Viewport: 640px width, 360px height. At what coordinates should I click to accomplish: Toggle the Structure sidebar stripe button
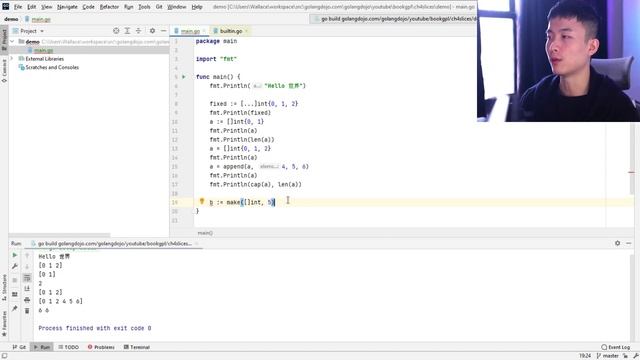click(x=4, y=288)
